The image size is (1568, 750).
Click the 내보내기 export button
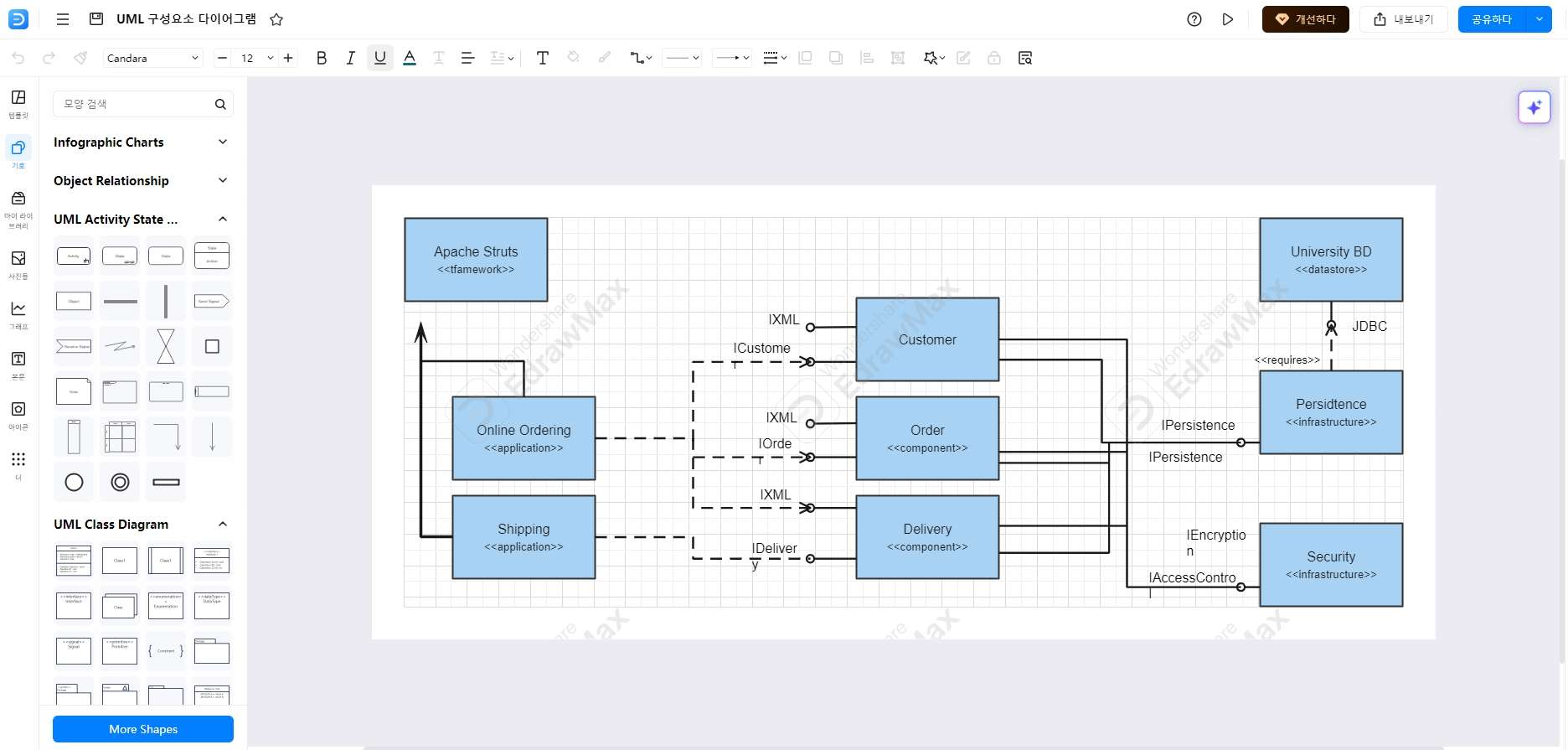coord(1404,19)
